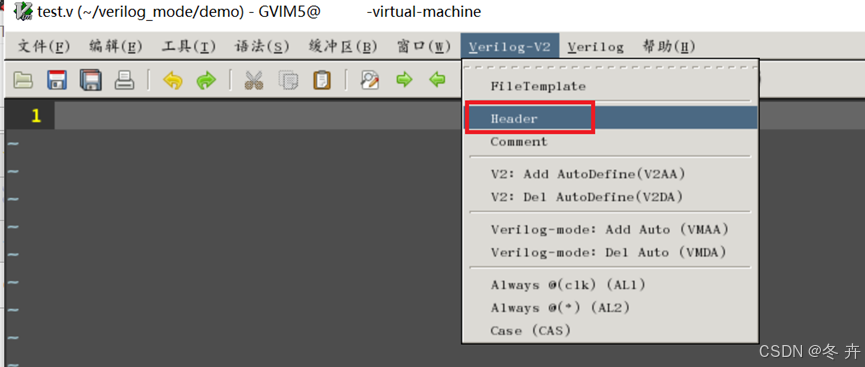Screen dimensions: 865x367
Task: Click the Print icon in toolbar
Action: click(x=124, y=80)
